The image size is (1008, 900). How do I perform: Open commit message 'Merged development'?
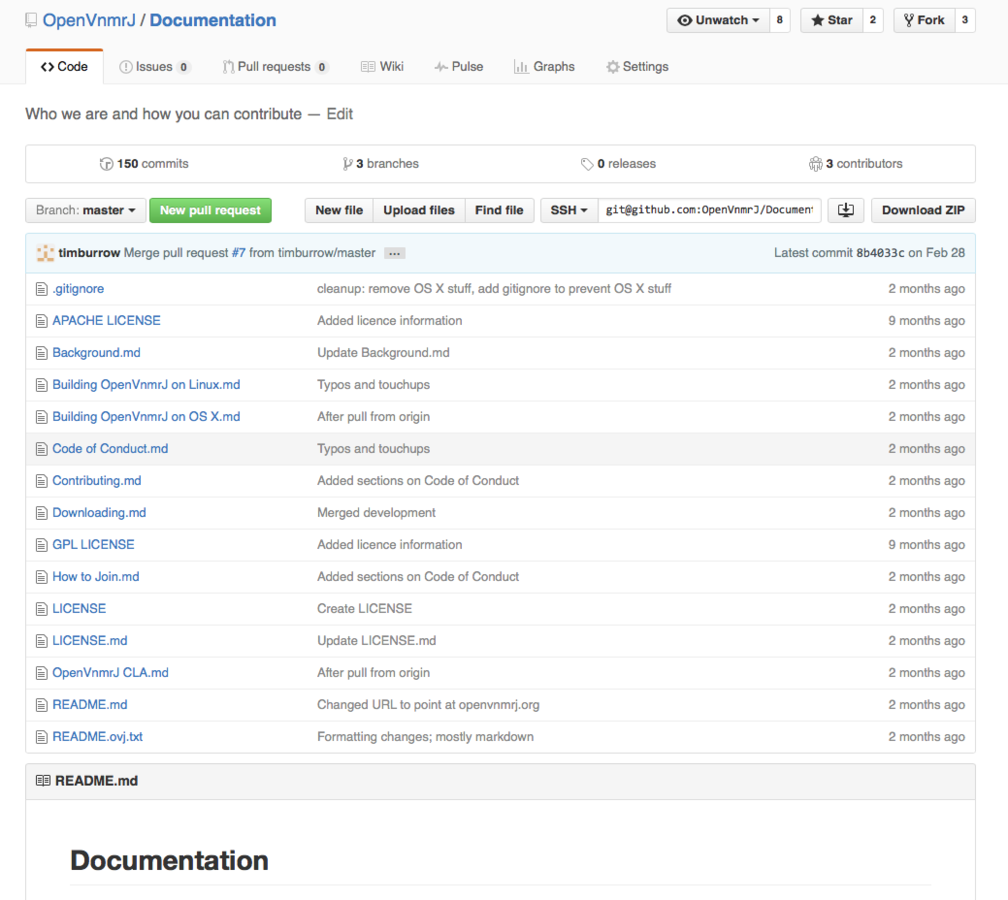tap(376, 513)
